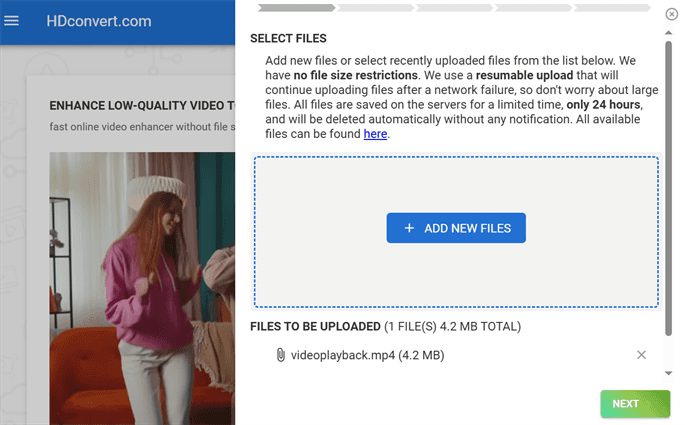This screenshot has width=685, height=425.
Task: Click the dancing woman video preview
Action: (142, 288)
